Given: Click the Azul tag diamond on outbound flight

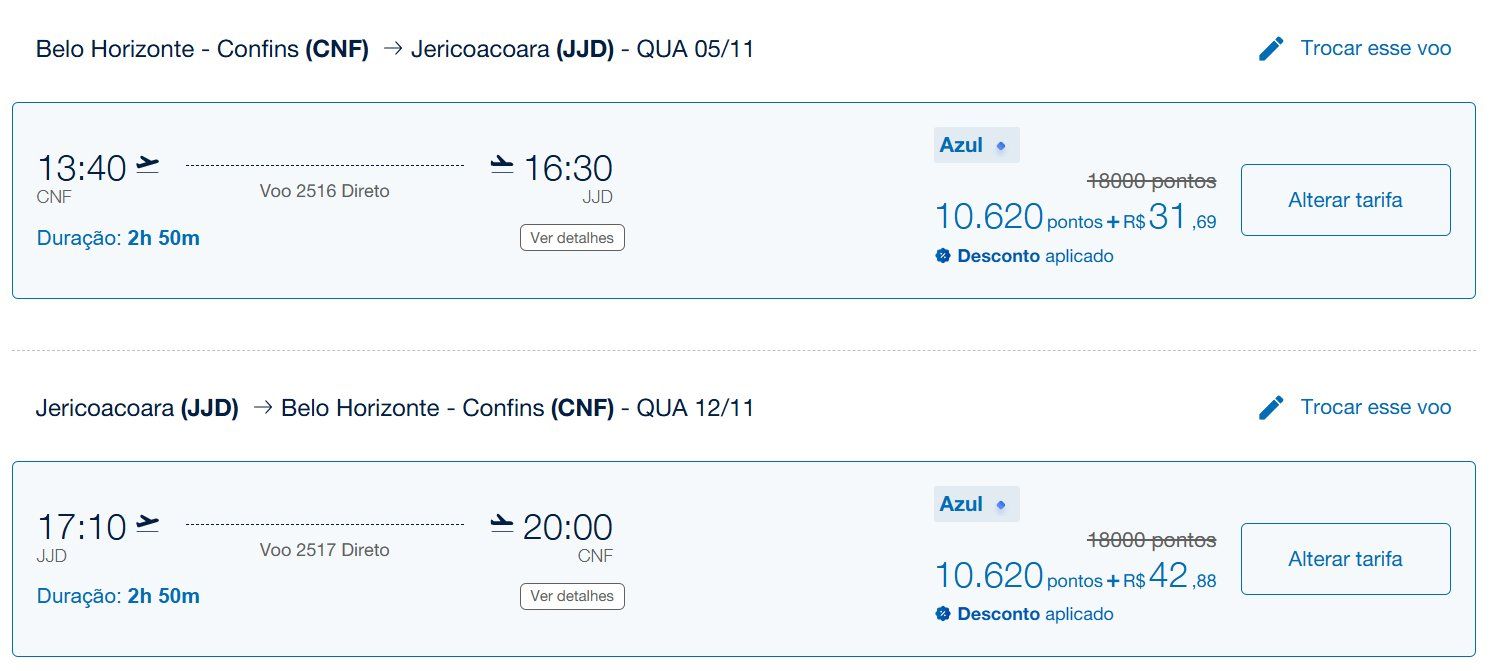Looking at the screenshot, I should pos(1001,146).
